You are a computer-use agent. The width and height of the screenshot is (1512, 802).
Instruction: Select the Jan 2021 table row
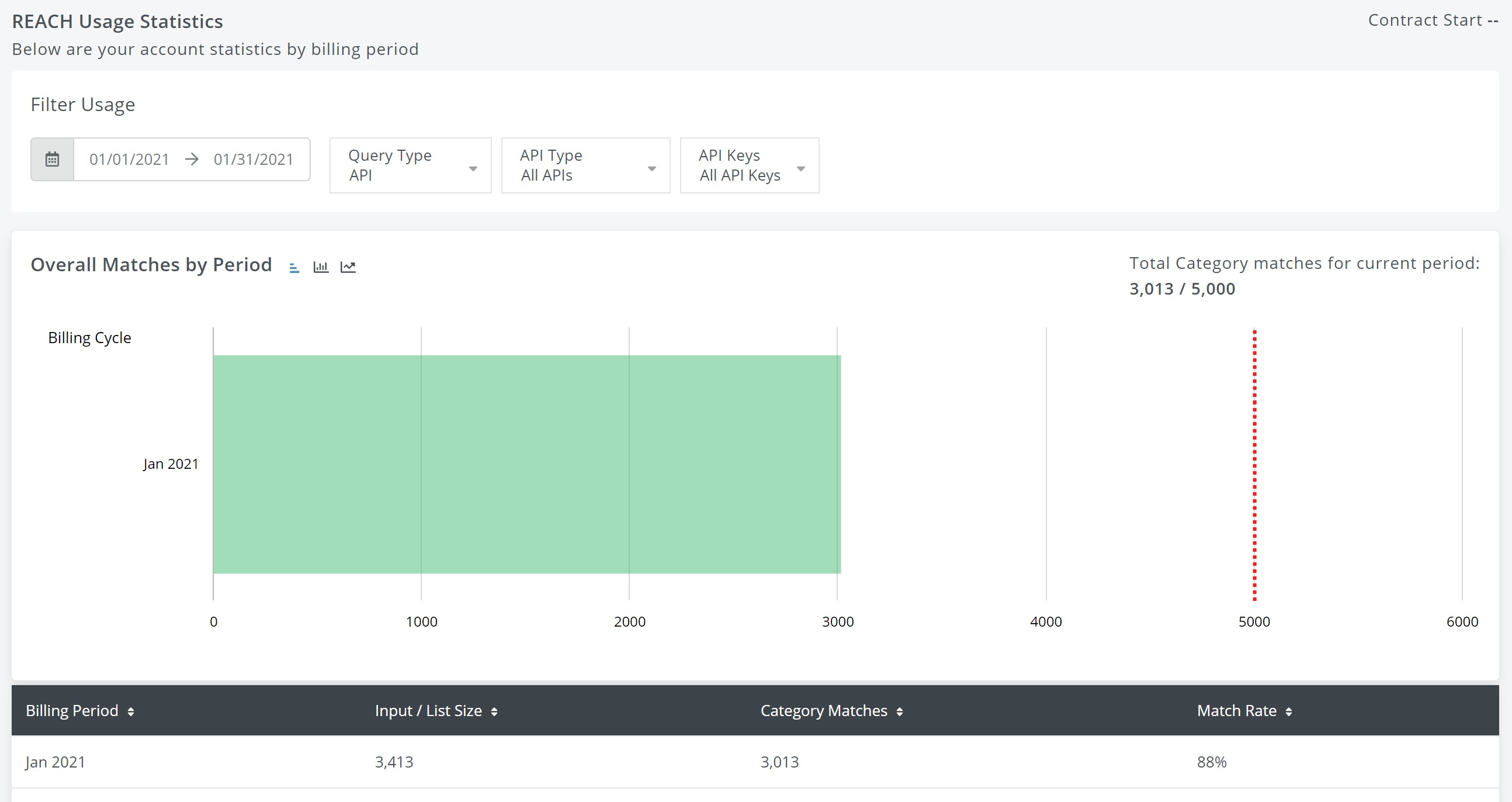(755, 762)
